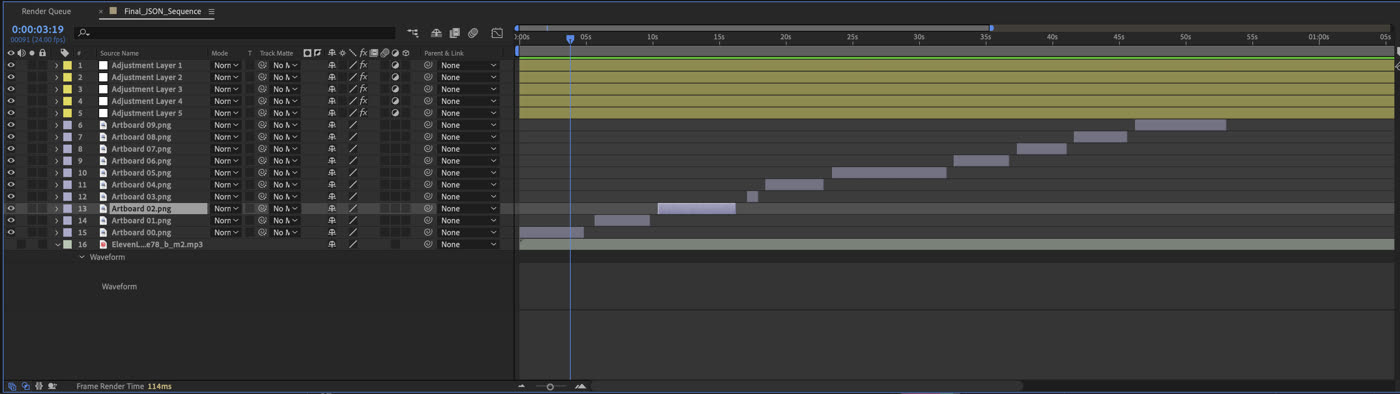Click the timeline zoom slider handle
Screen dimensions: 1400x394
pos(550,386)
